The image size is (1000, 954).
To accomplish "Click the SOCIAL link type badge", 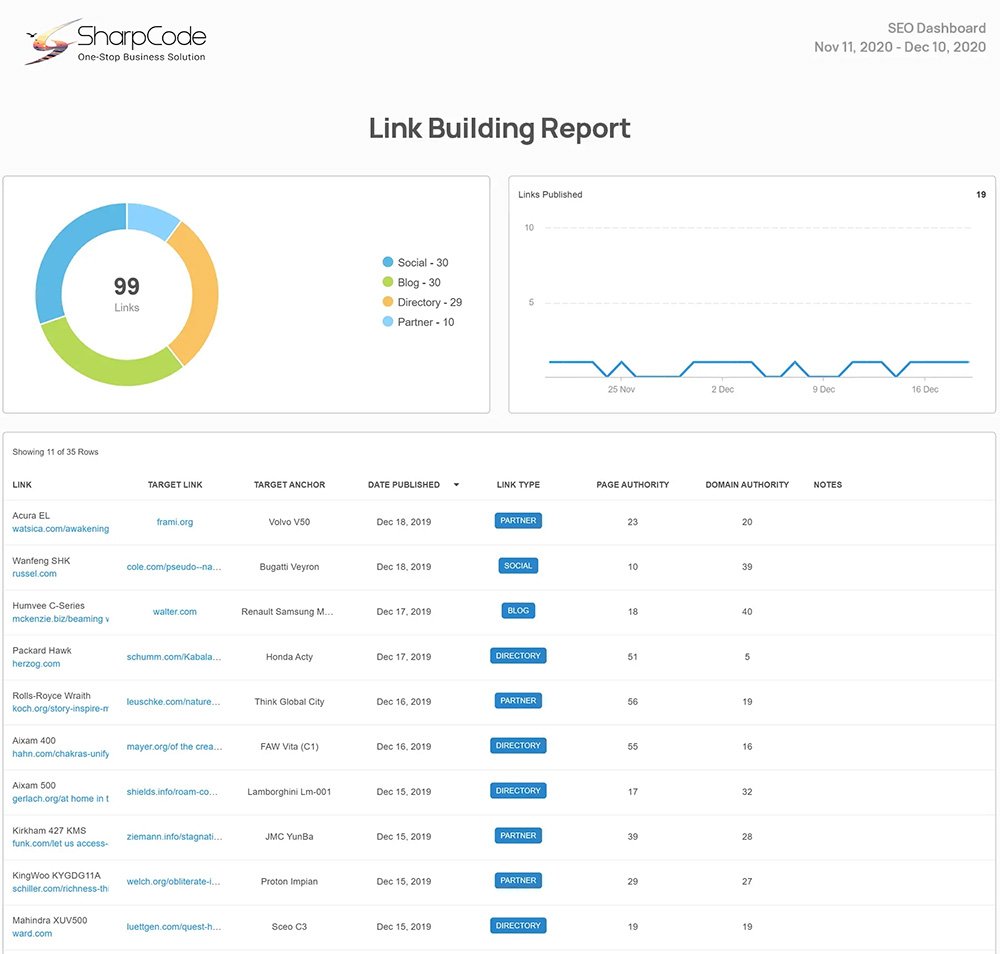I will [x=518, y=566].
